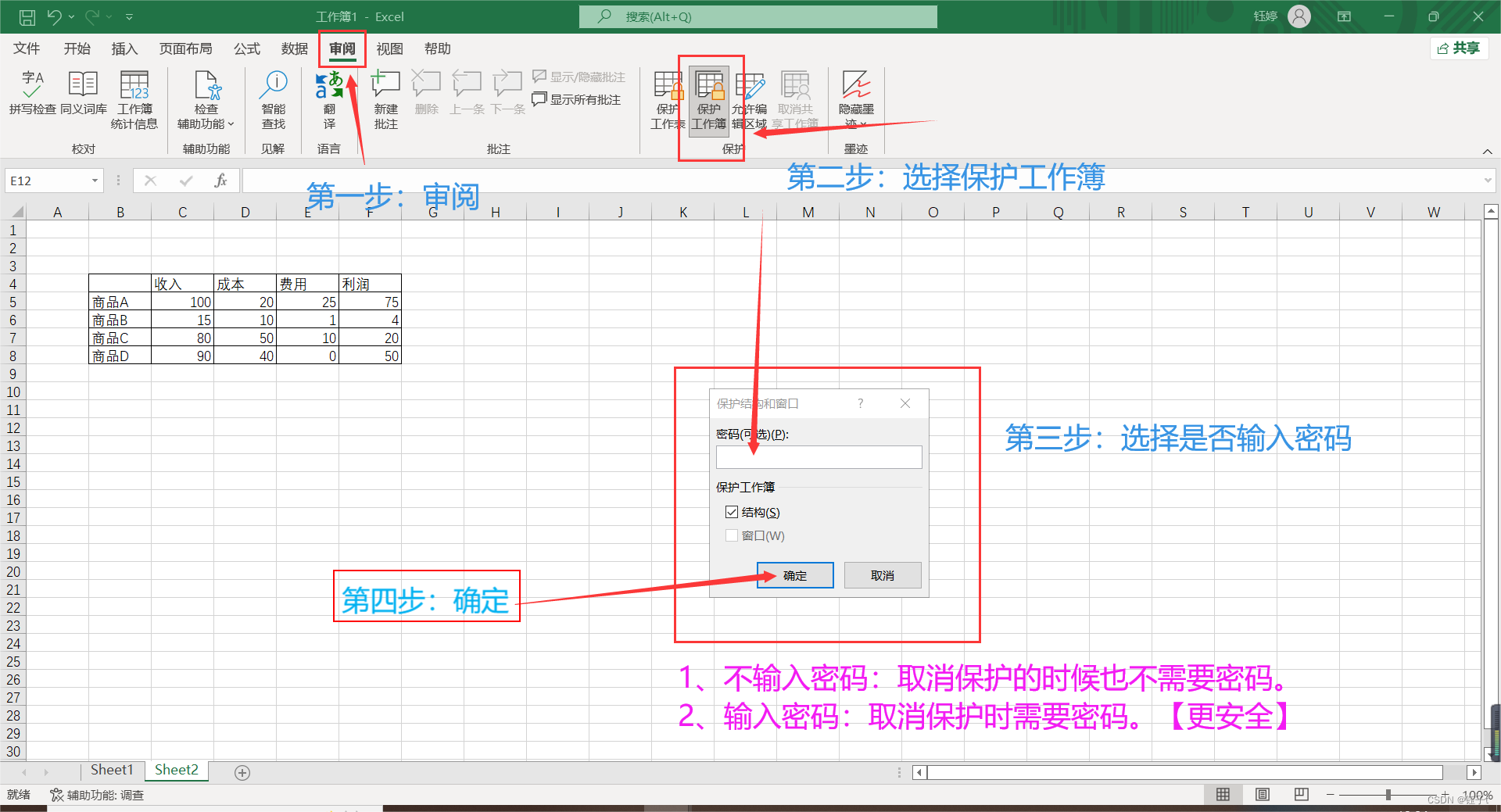Open the Name Box dropdown

(x=95, y=181)
